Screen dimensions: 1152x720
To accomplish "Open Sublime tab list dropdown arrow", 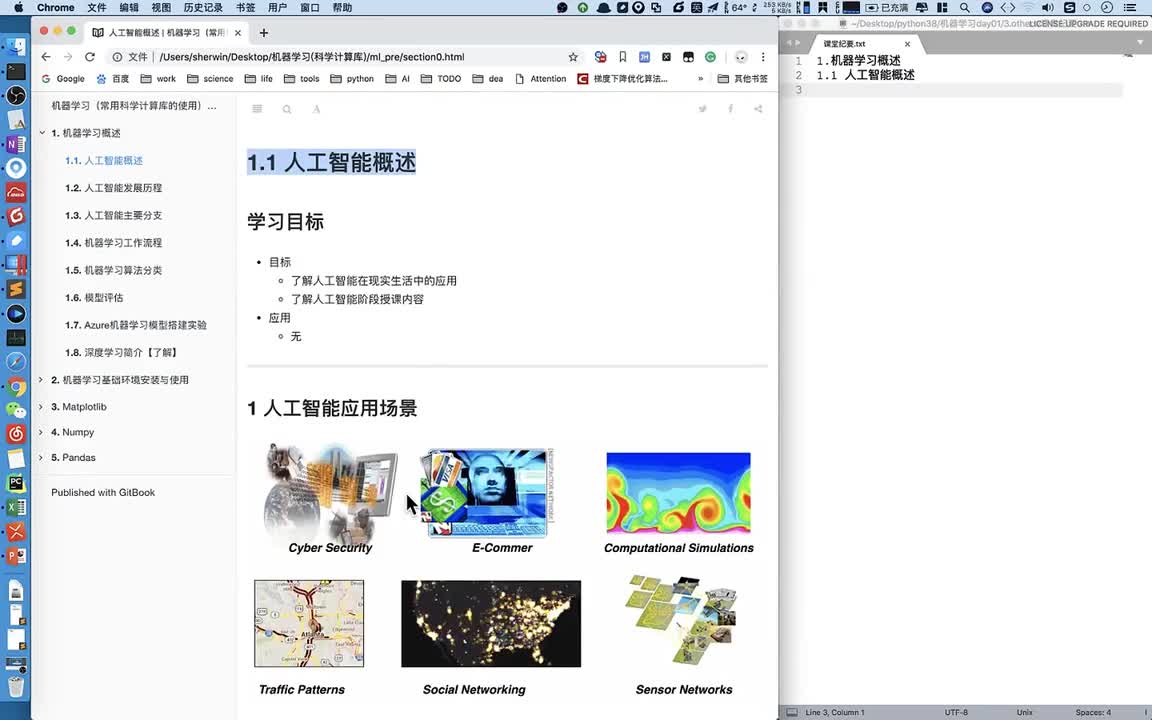I will coord(1141,44).
